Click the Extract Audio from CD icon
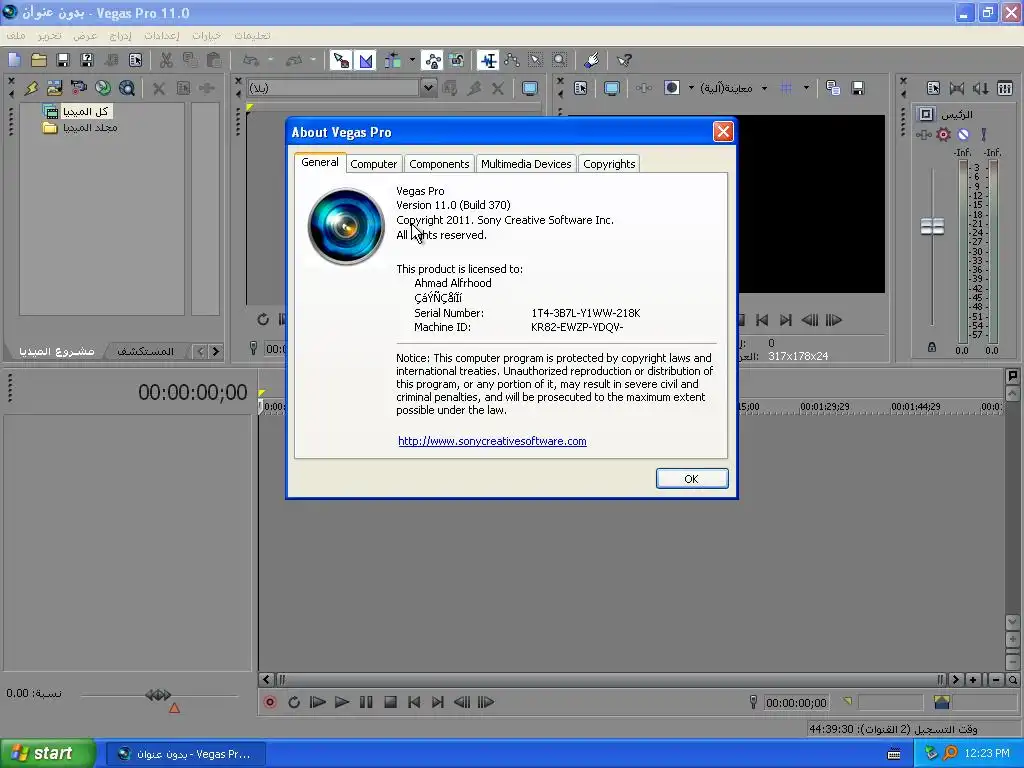The image size is (1024, 768). coord(103,88)
